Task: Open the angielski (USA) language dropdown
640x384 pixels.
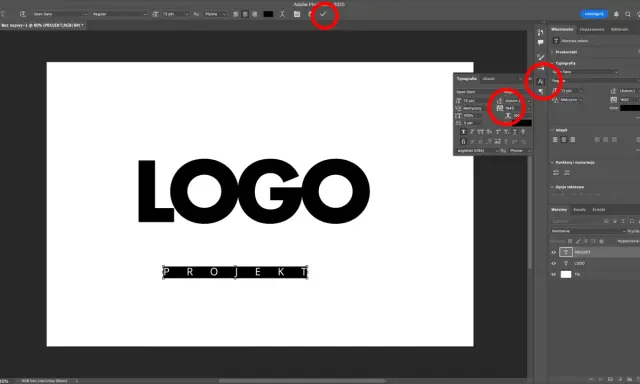Action: point(477,151)
